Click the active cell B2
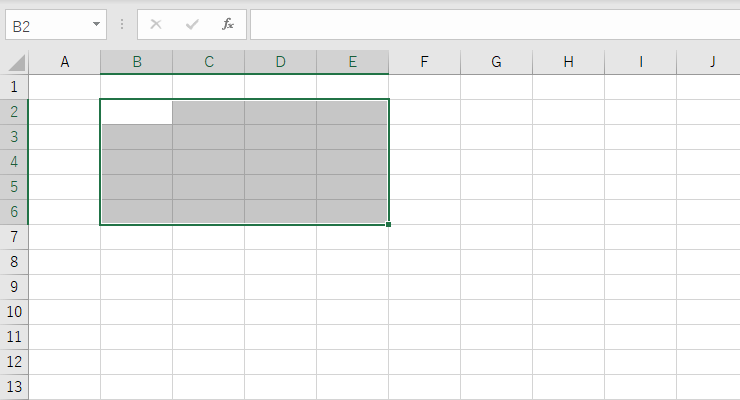The height and width of the screenshot is (400, 740). pos(137,112)
